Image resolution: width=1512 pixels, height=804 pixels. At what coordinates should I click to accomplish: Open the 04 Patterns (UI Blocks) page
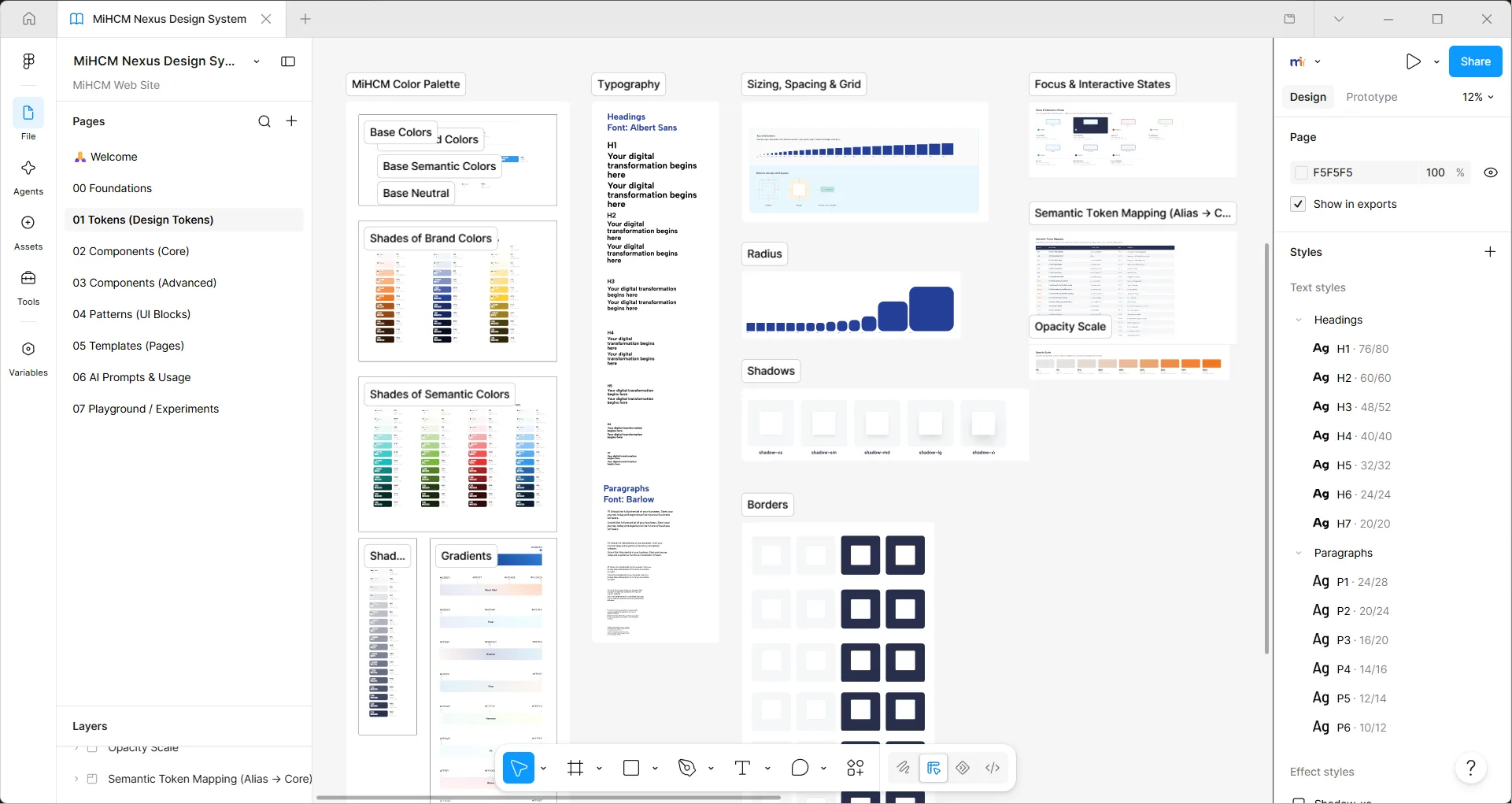pos(132,314)
